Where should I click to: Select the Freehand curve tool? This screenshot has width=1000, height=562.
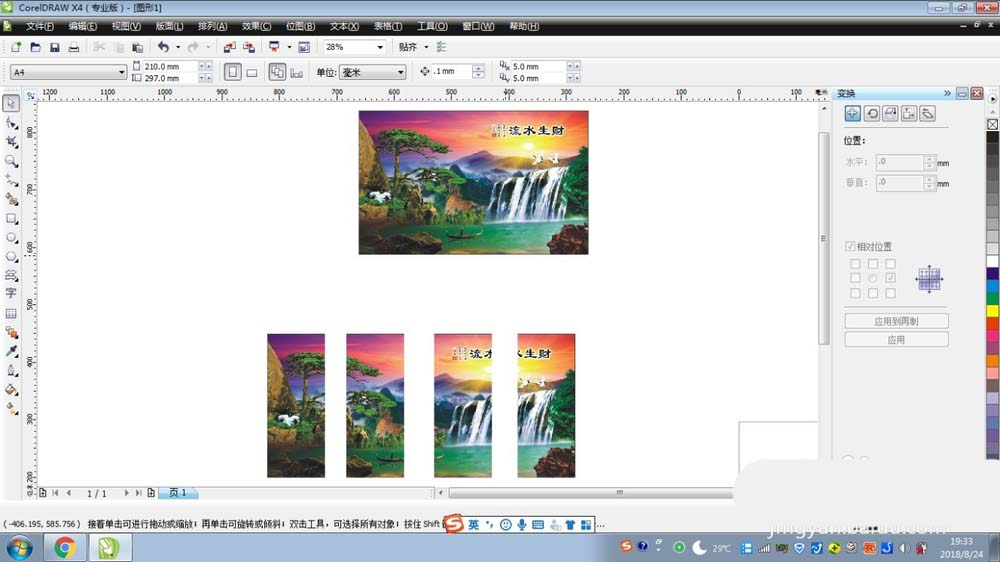click(x=11, y=181)
